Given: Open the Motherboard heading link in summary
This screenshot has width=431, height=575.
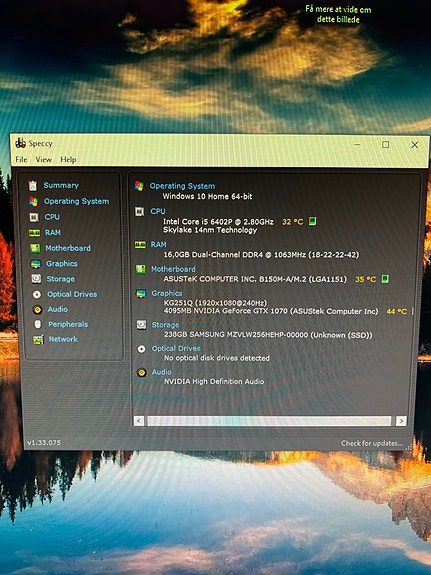Looking at the screenshot, I should [173, 269].
